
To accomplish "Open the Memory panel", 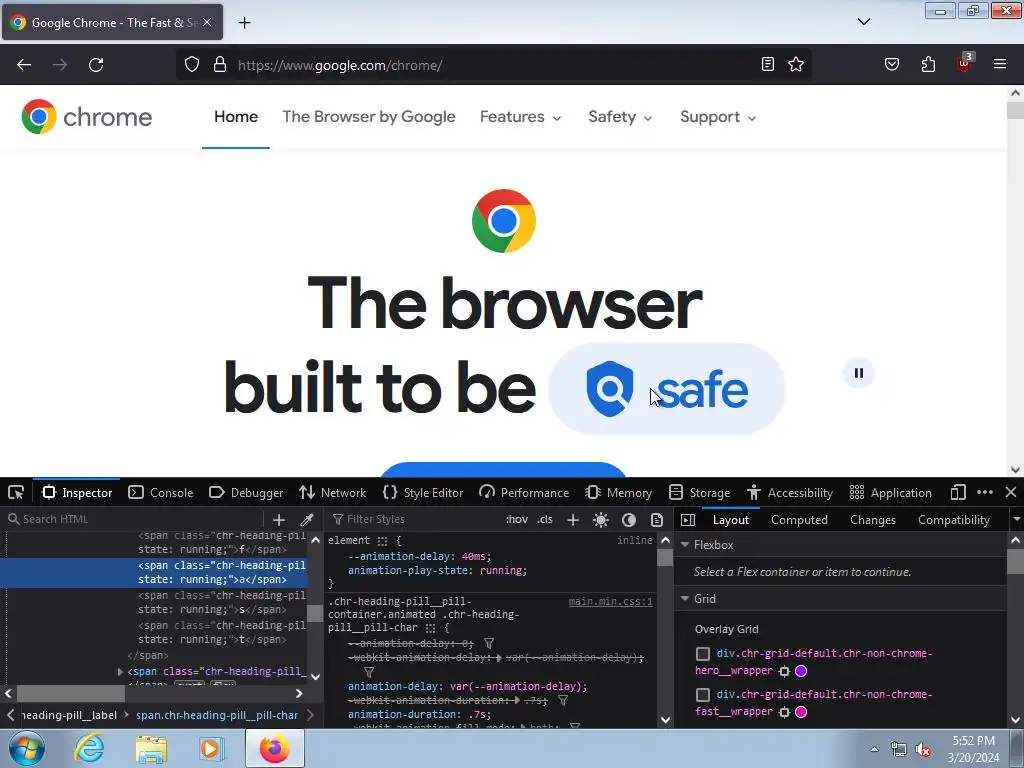I will (x=618, y=492).
